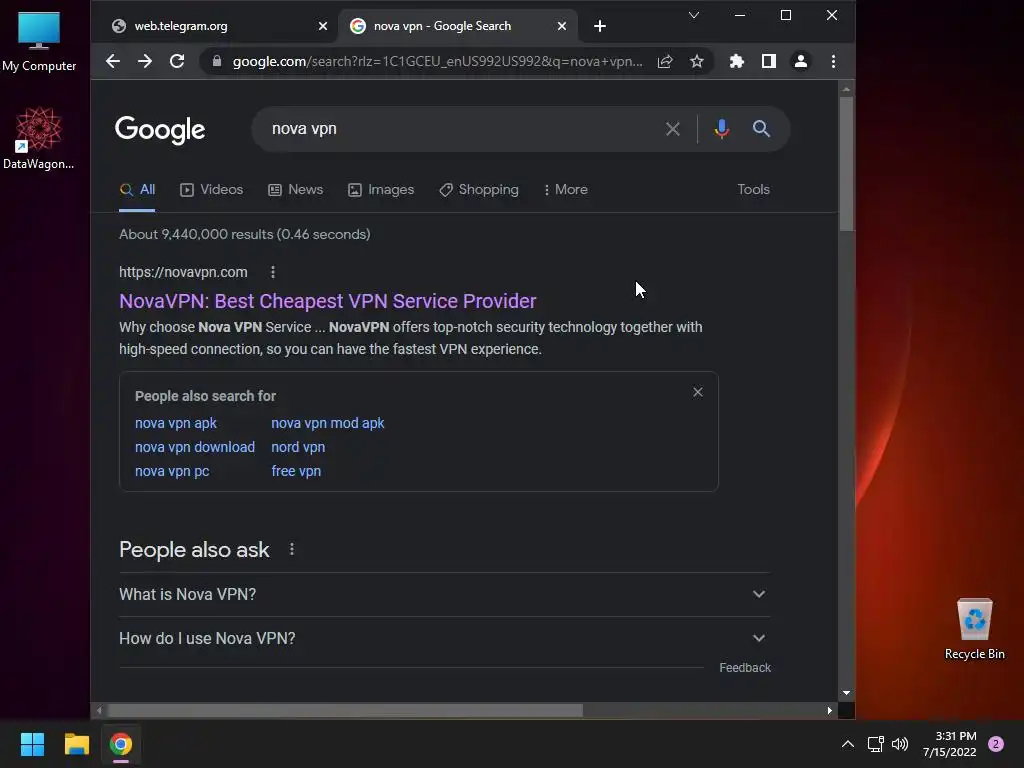Open the clock showing 3:31 PM
1024x768 pixels.
(950, 744)
